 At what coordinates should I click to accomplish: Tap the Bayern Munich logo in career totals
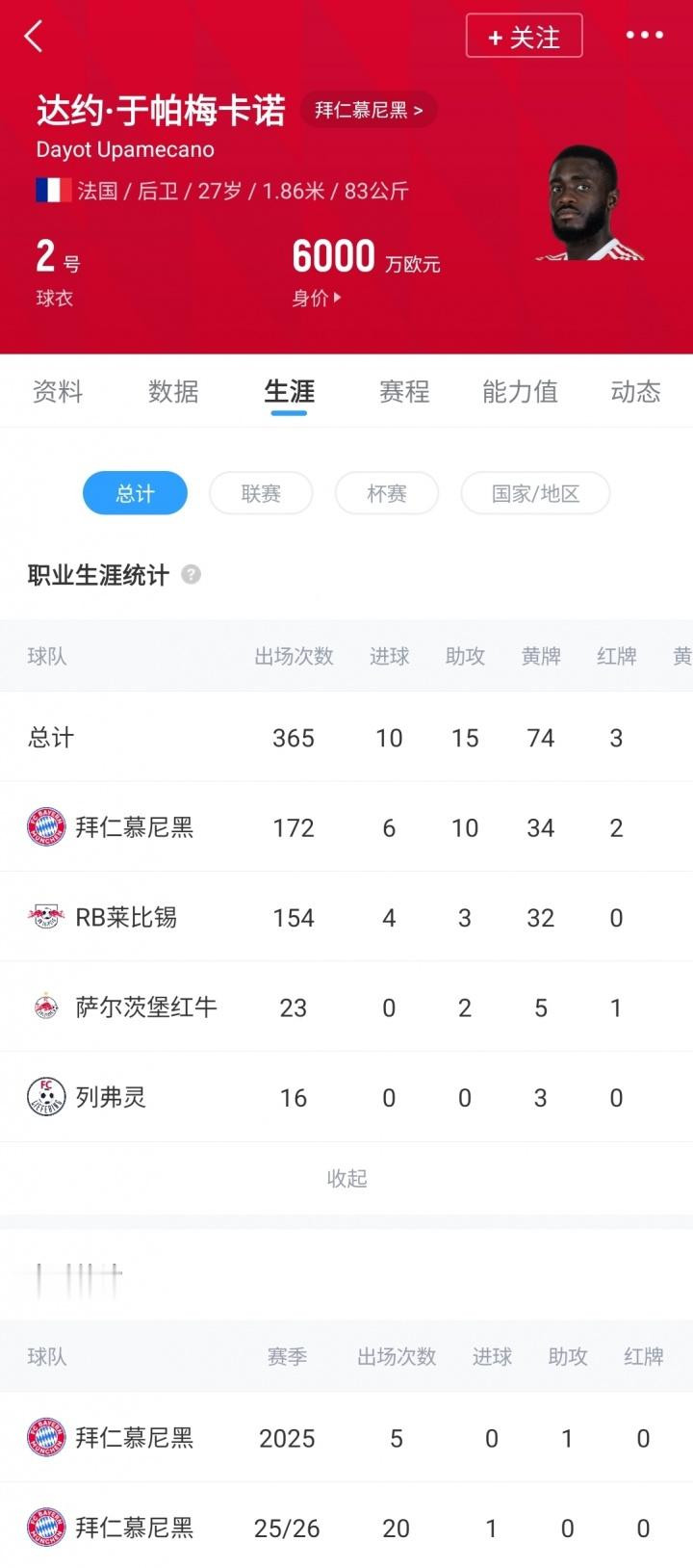pos(46,827)
